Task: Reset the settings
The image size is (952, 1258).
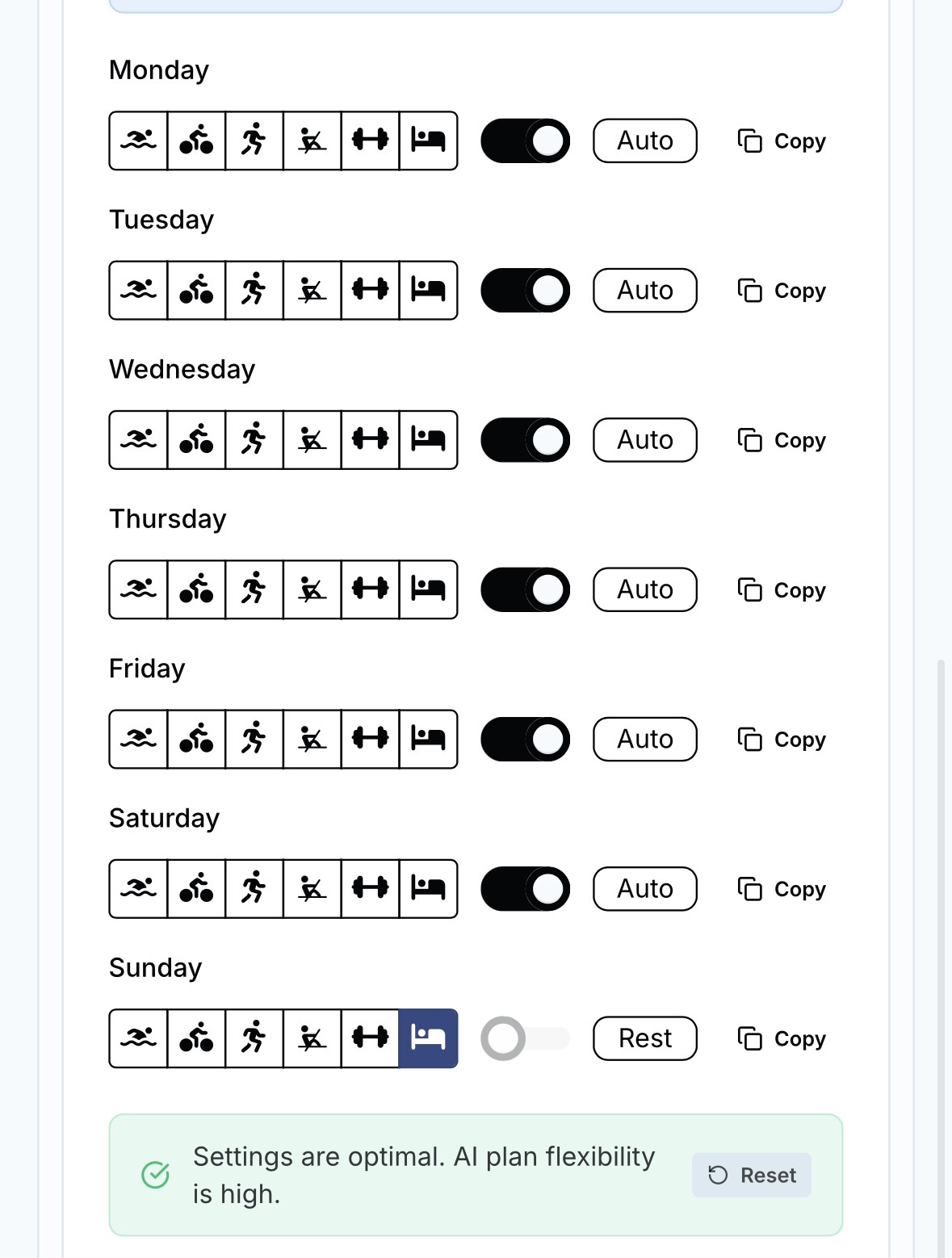Action: (752, 1175)
